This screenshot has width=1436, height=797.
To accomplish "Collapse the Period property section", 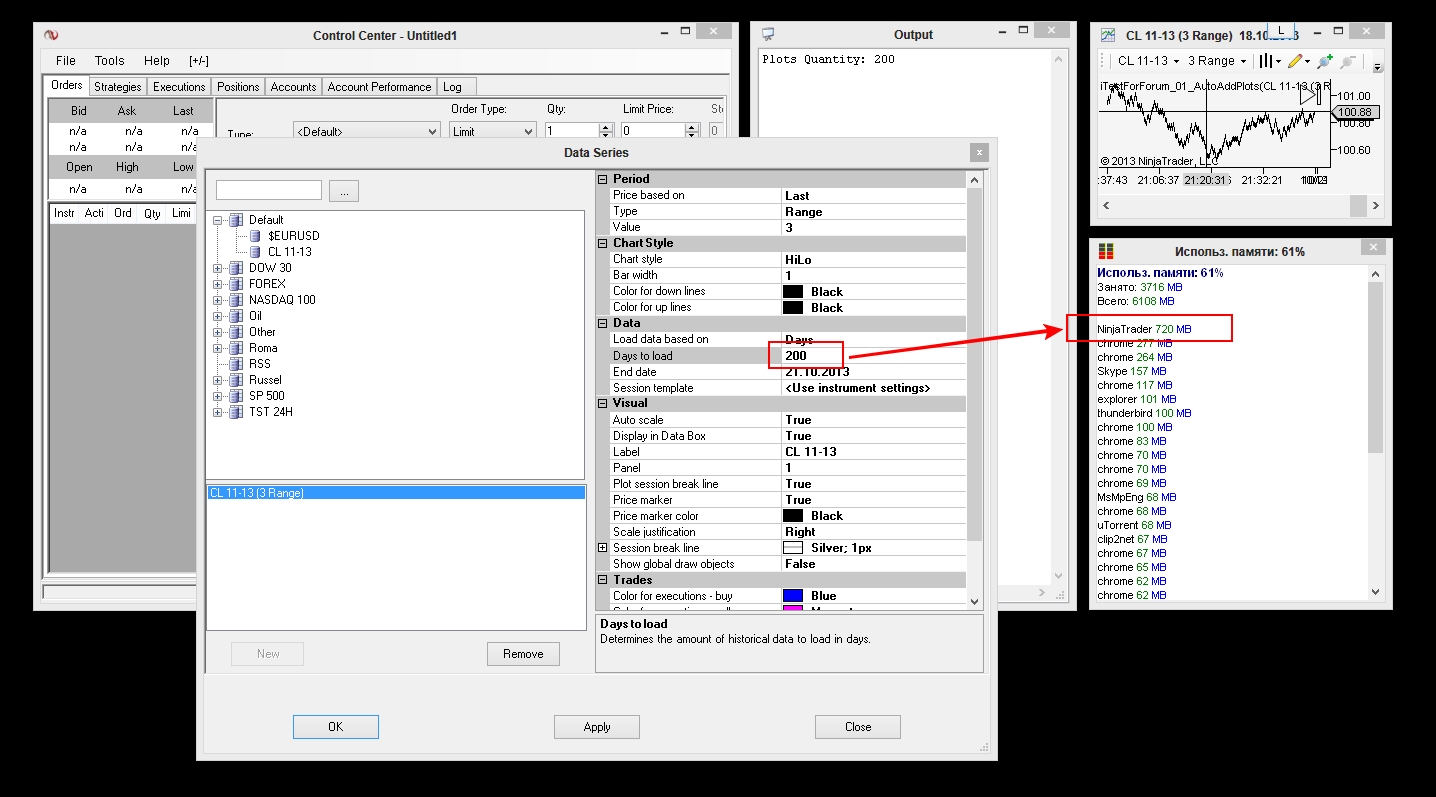I will (x=603, y=179).
